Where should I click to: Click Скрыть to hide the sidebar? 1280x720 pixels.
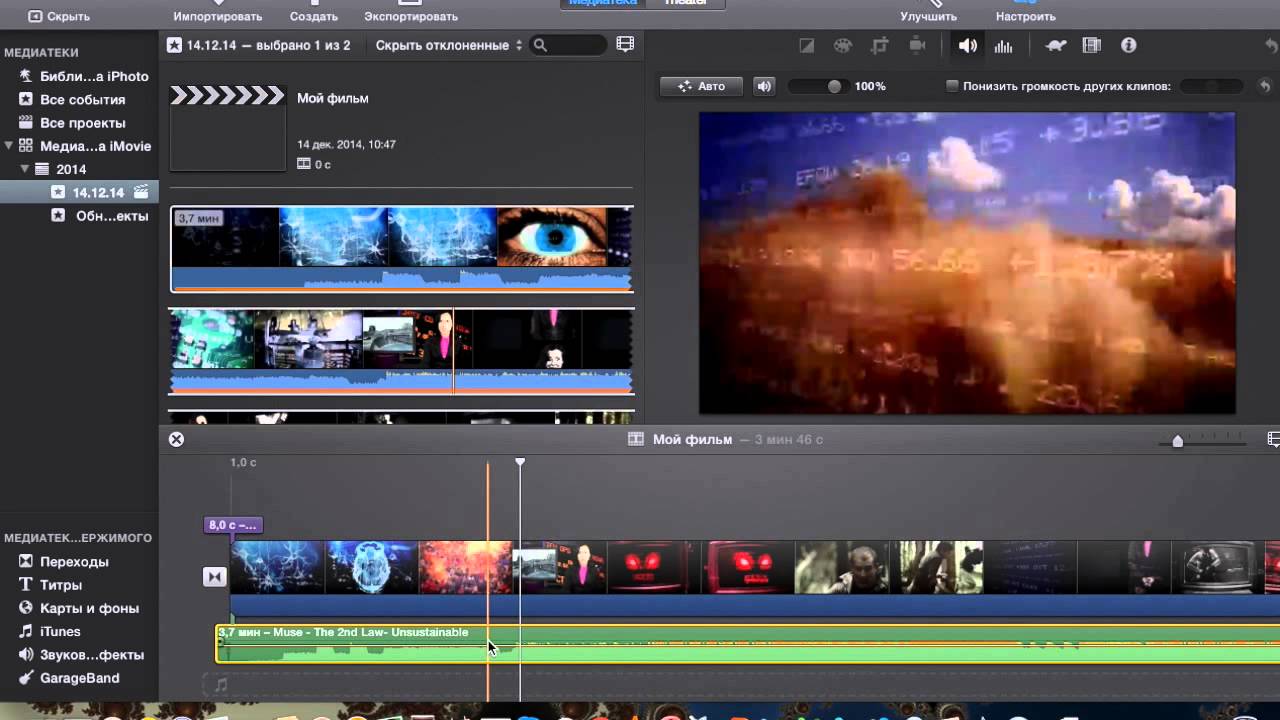[59, 16]
